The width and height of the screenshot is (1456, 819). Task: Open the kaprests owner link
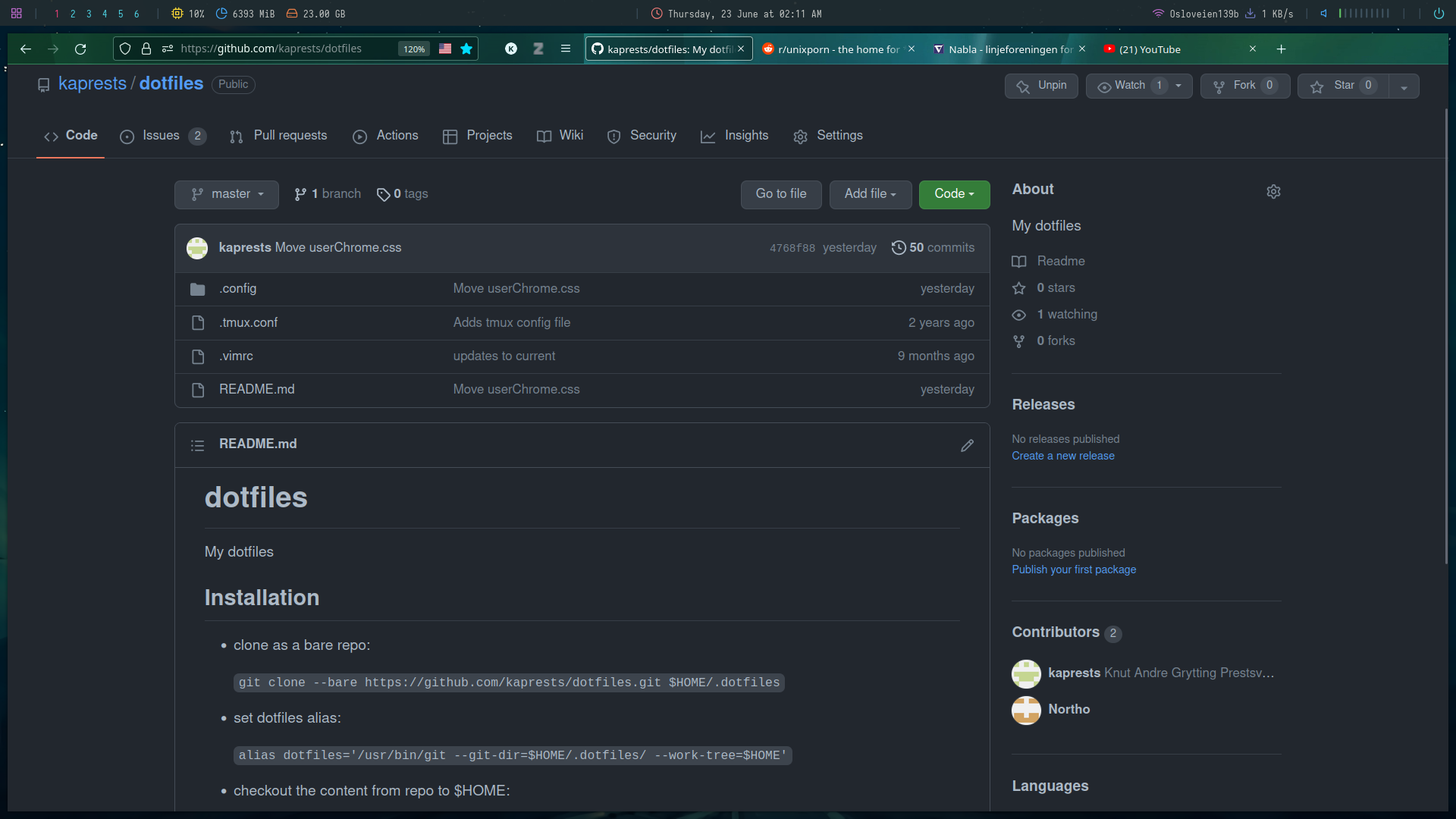coord(93,83)
